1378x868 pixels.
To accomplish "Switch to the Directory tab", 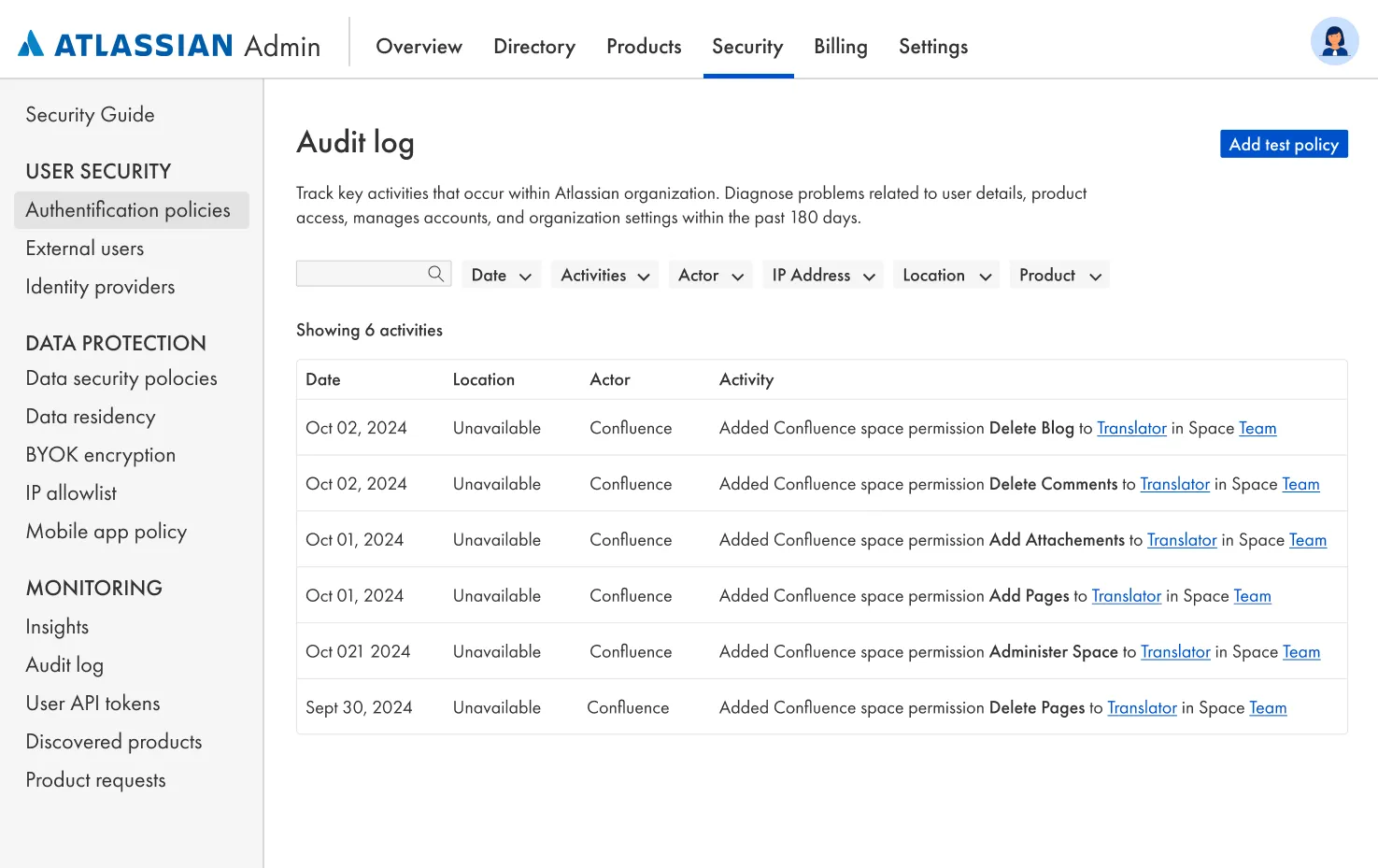I will [534, 47].
